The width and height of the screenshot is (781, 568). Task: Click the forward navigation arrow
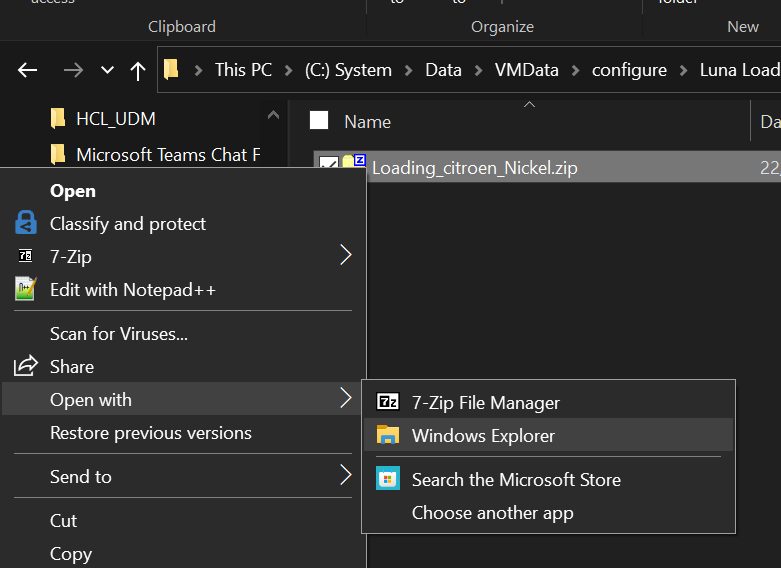(73, 70)
